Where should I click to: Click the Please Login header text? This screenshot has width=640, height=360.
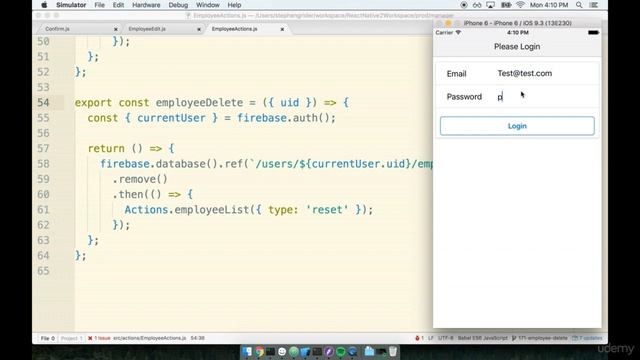click(x=517, y=47)
